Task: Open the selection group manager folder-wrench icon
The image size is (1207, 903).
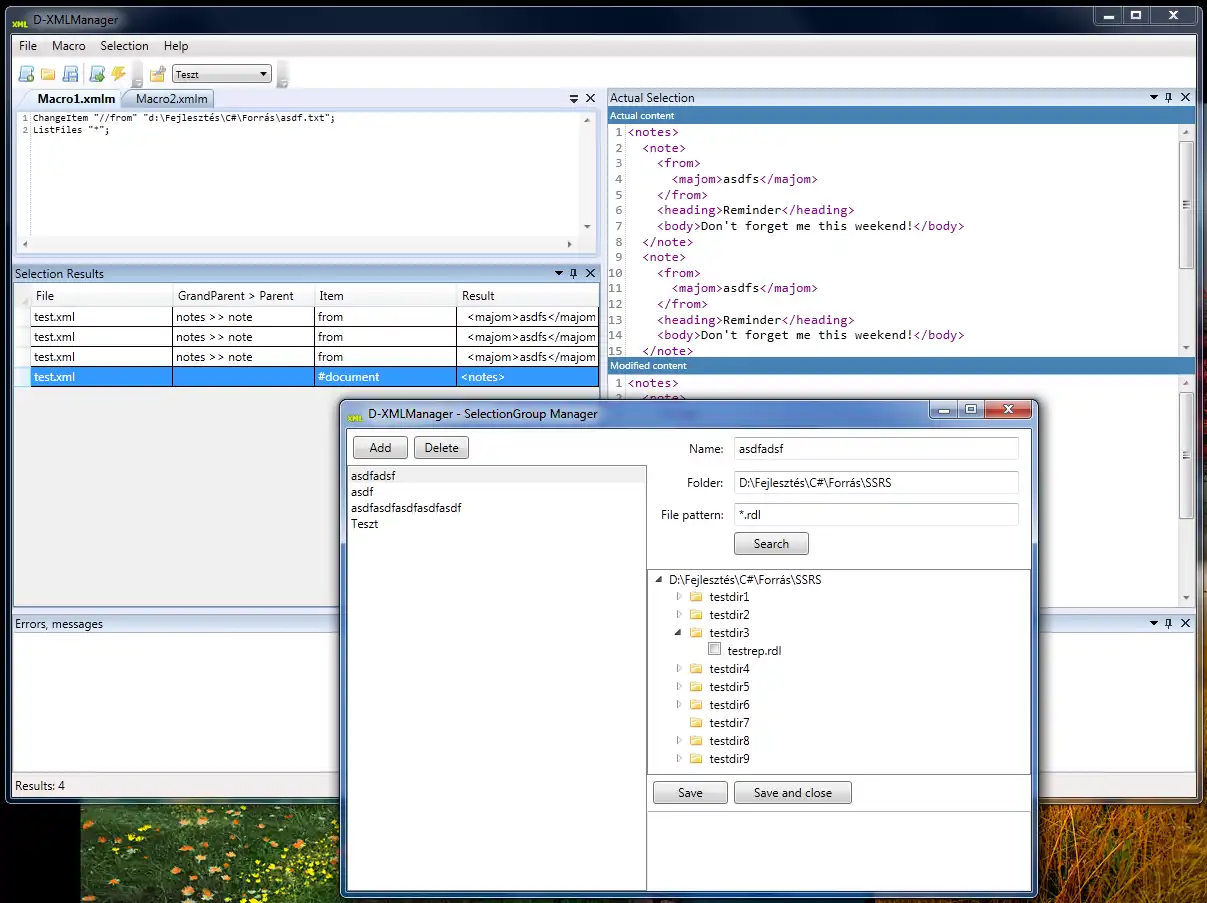Action: [157, 74]
